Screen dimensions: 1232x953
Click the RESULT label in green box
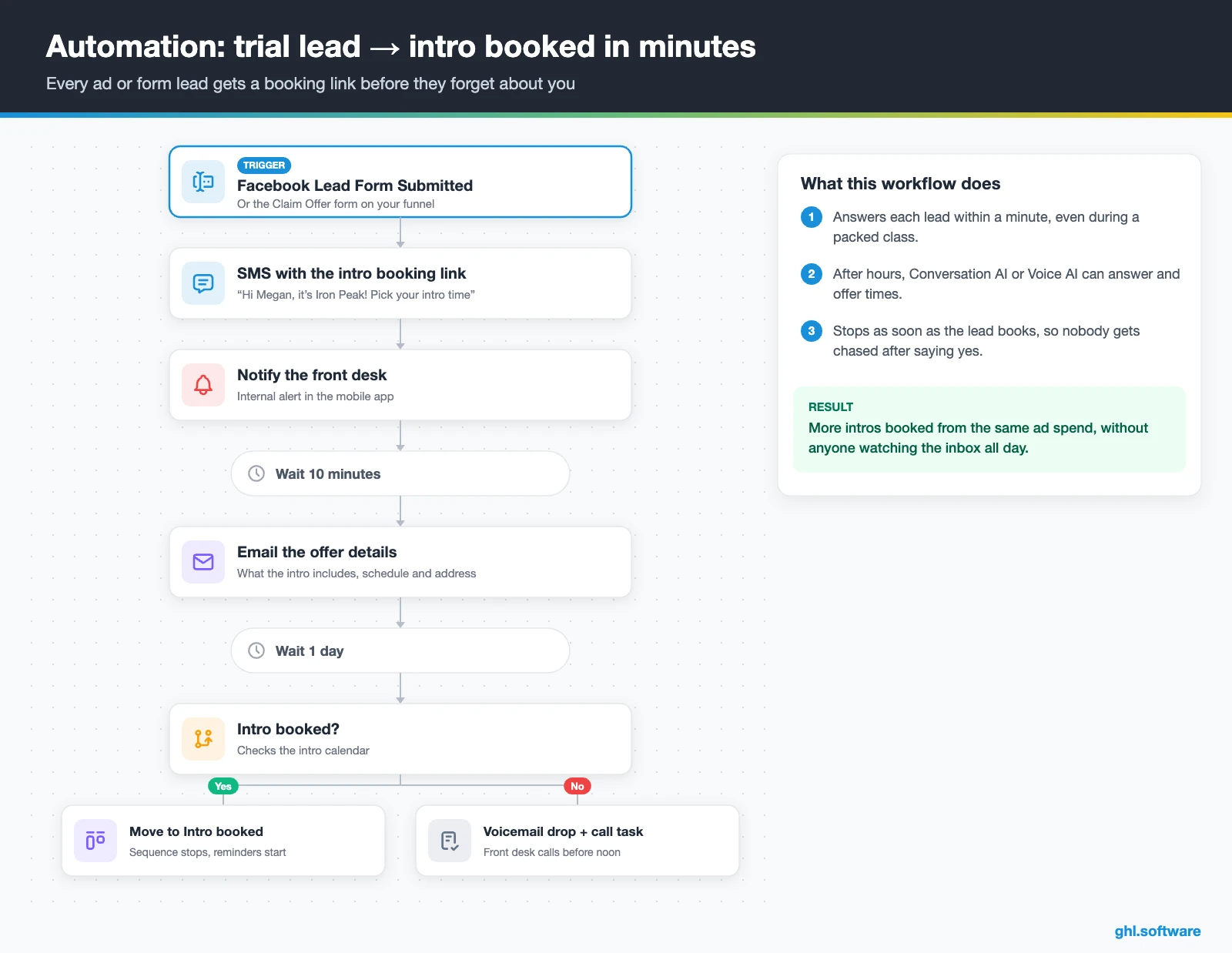coord(831,406)
